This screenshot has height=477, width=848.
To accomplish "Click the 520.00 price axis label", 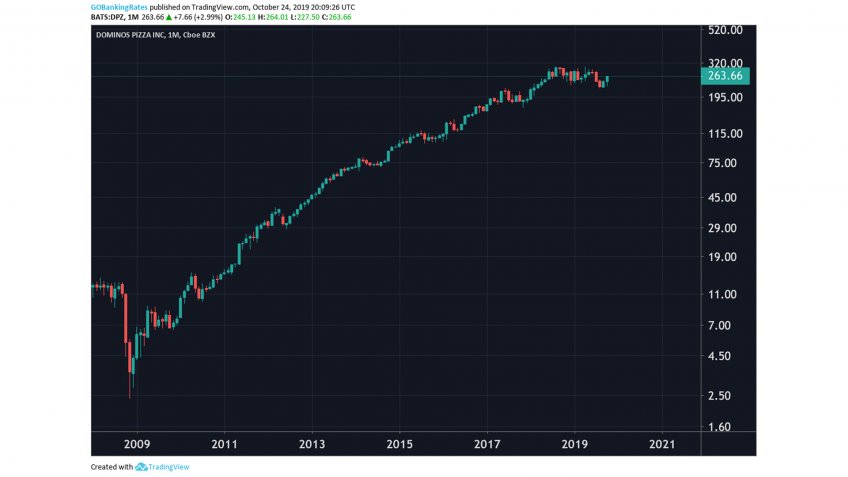I will [x=725, y=30].
